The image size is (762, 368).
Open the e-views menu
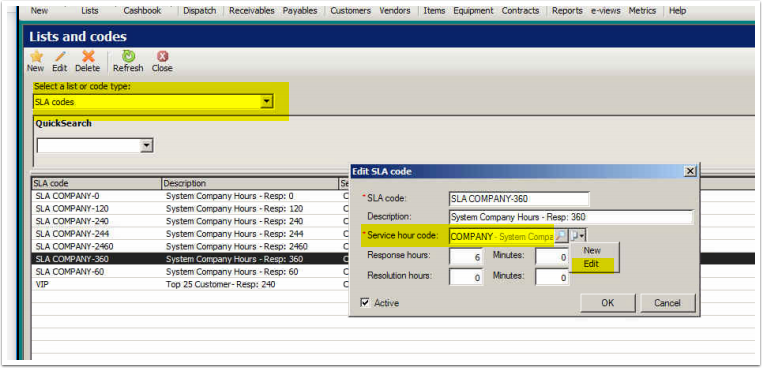pyautogui.click(x=606, y=11)
